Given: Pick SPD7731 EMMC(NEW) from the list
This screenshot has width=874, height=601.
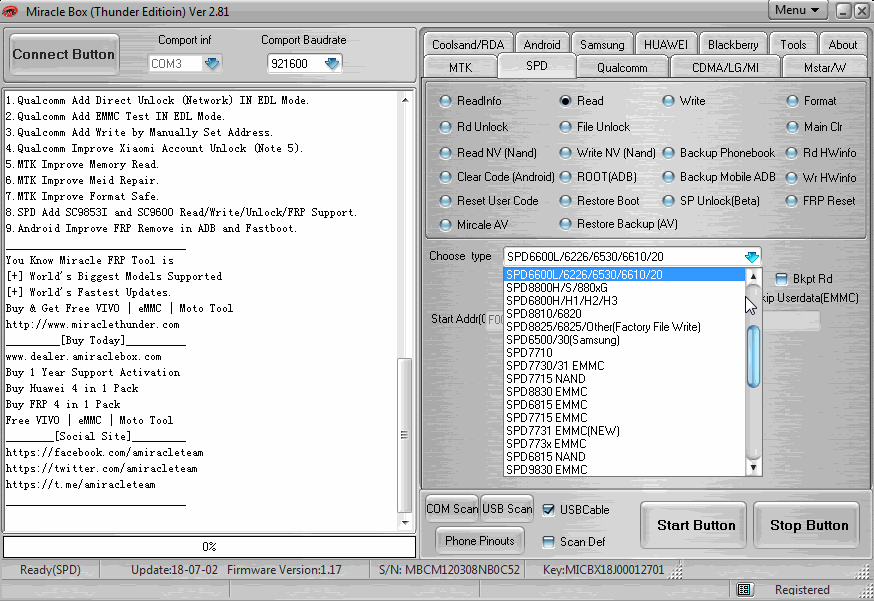Looking at the screenshot, I should 624,431.
